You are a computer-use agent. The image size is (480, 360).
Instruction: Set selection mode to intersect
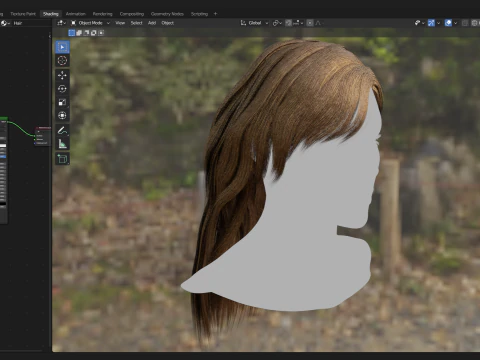(101, 33)
